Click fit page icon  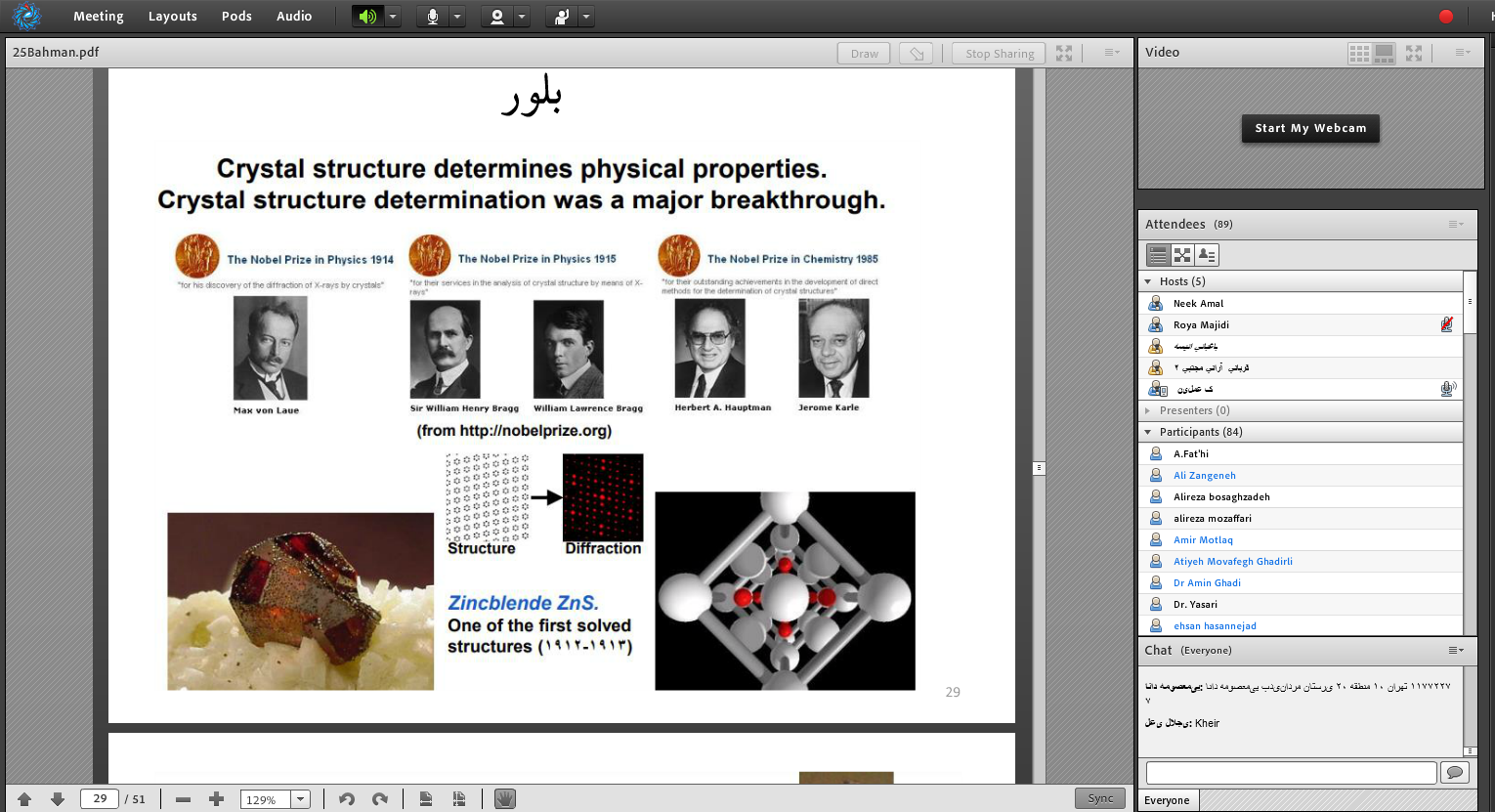click(x=459, y=799)
